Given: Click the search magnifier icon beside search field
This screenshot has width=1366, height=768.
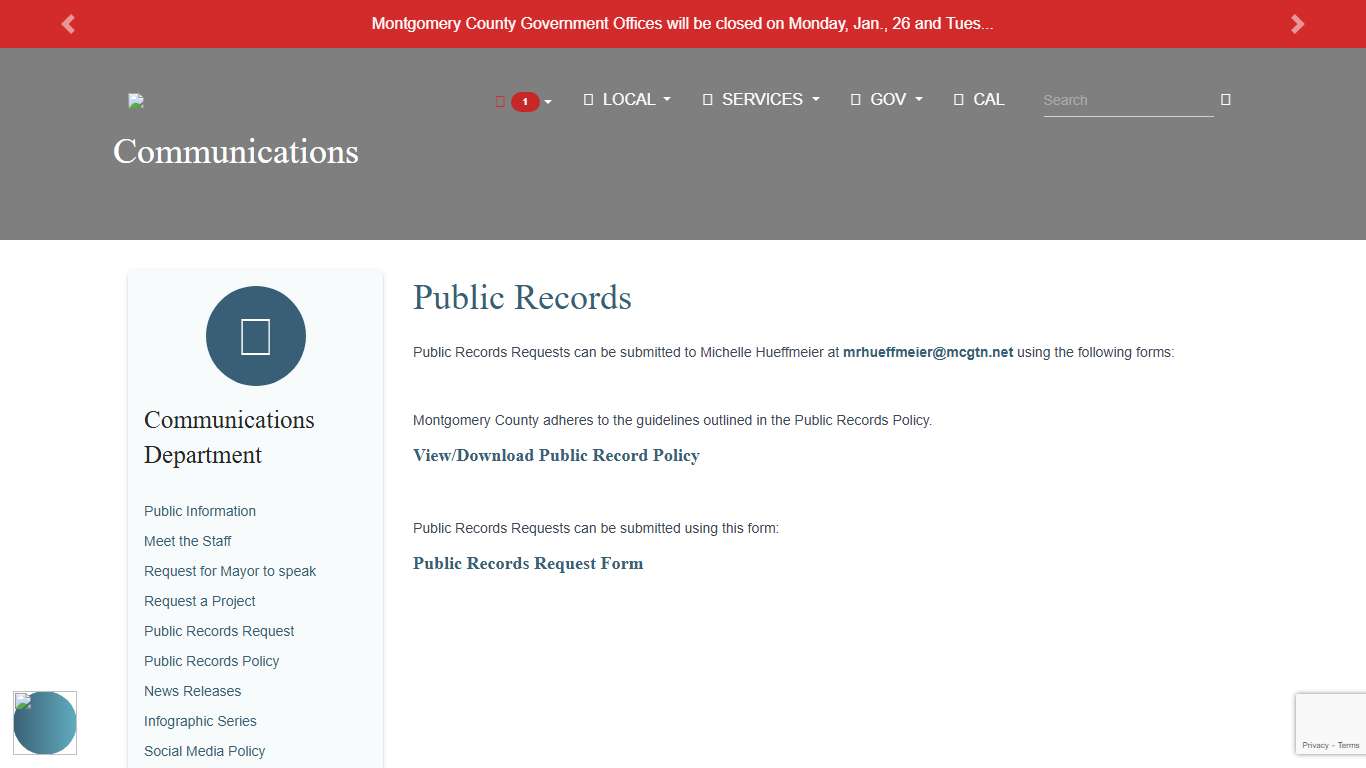Looking at the screenshot, I should [x=1225, y=100].
